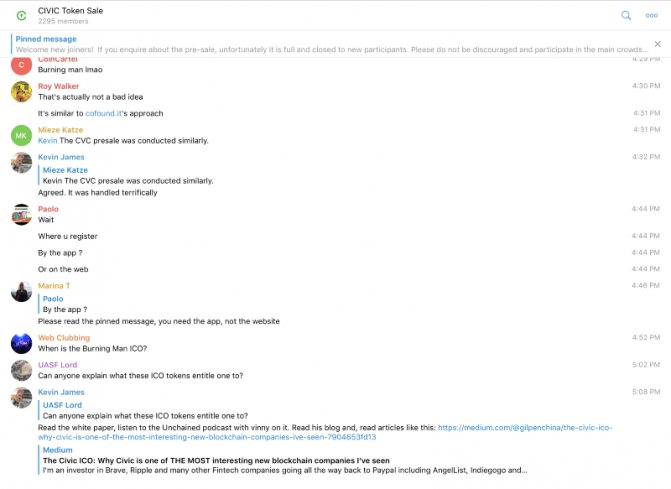Screen dimensions: 671x489
Task: Click Web Clubbing's avatar
Action: 21,343
